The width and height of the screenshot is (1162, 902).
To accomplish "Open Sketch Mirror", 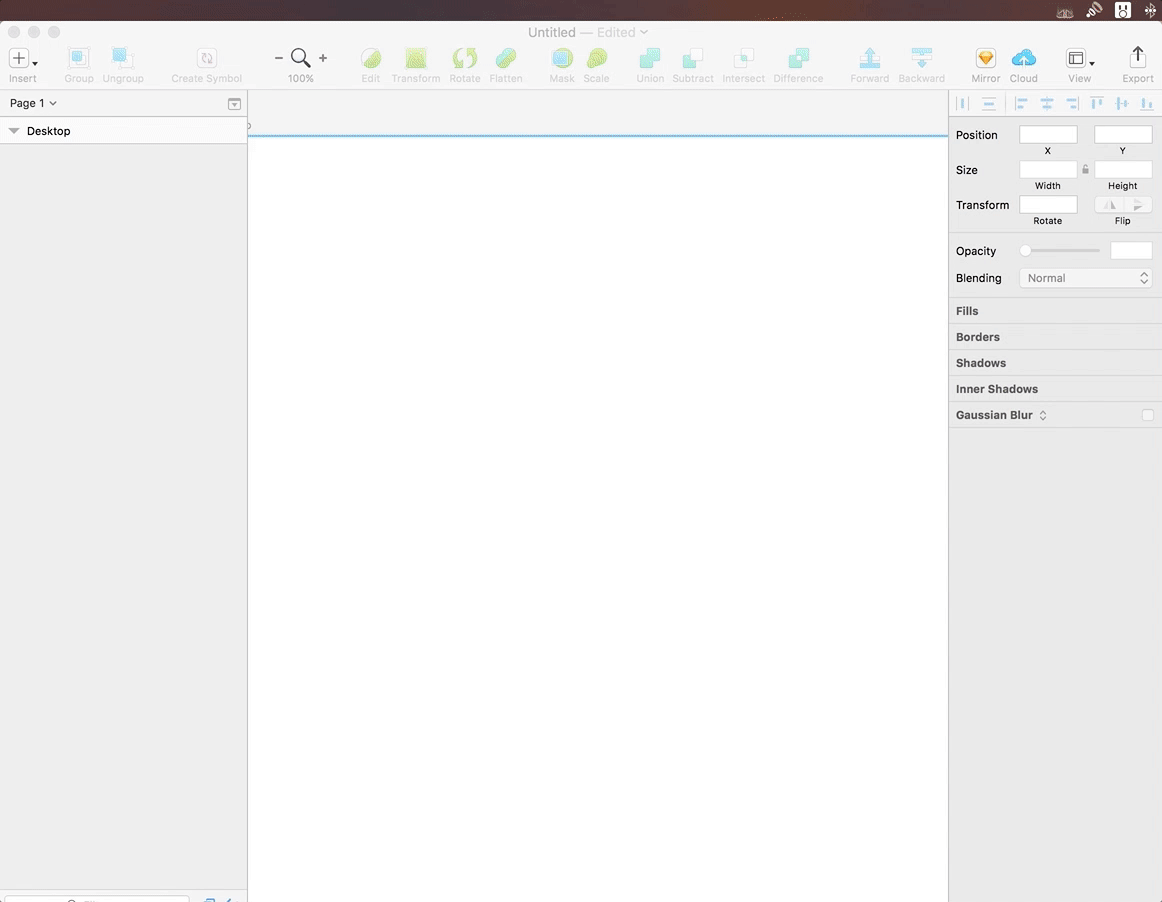I will pyautogui.click(x=986, y=58).
